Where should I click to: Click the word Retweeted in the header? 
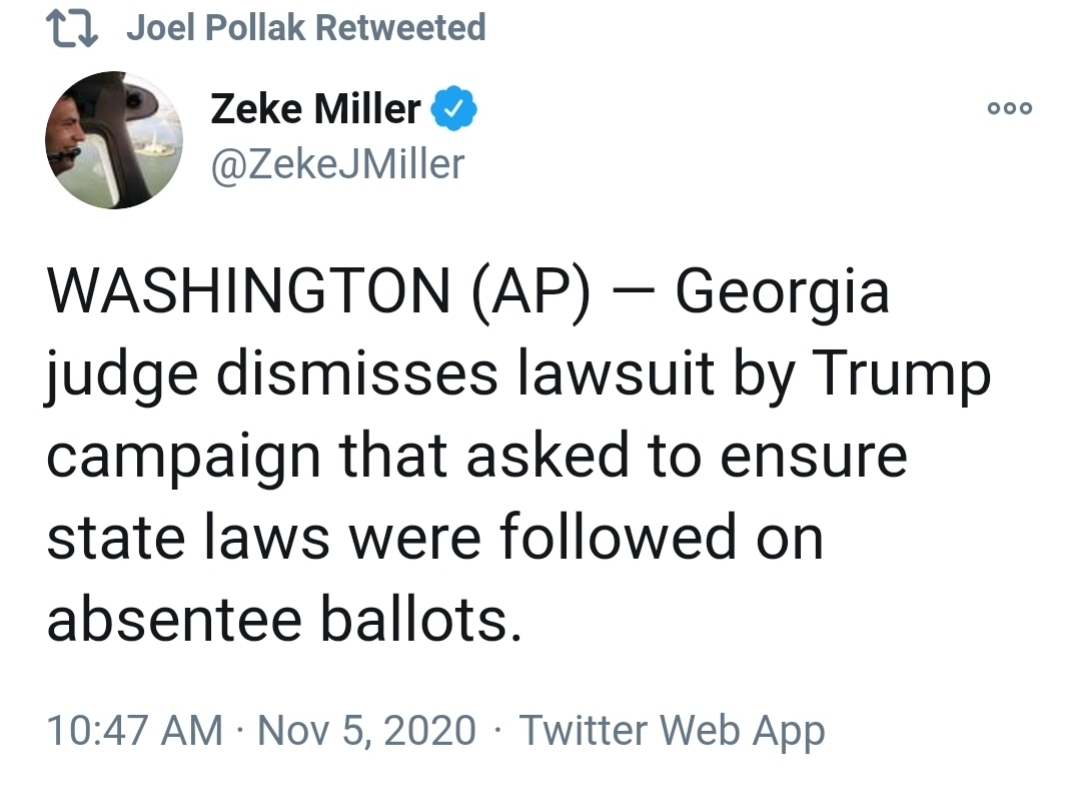[401, 28]
